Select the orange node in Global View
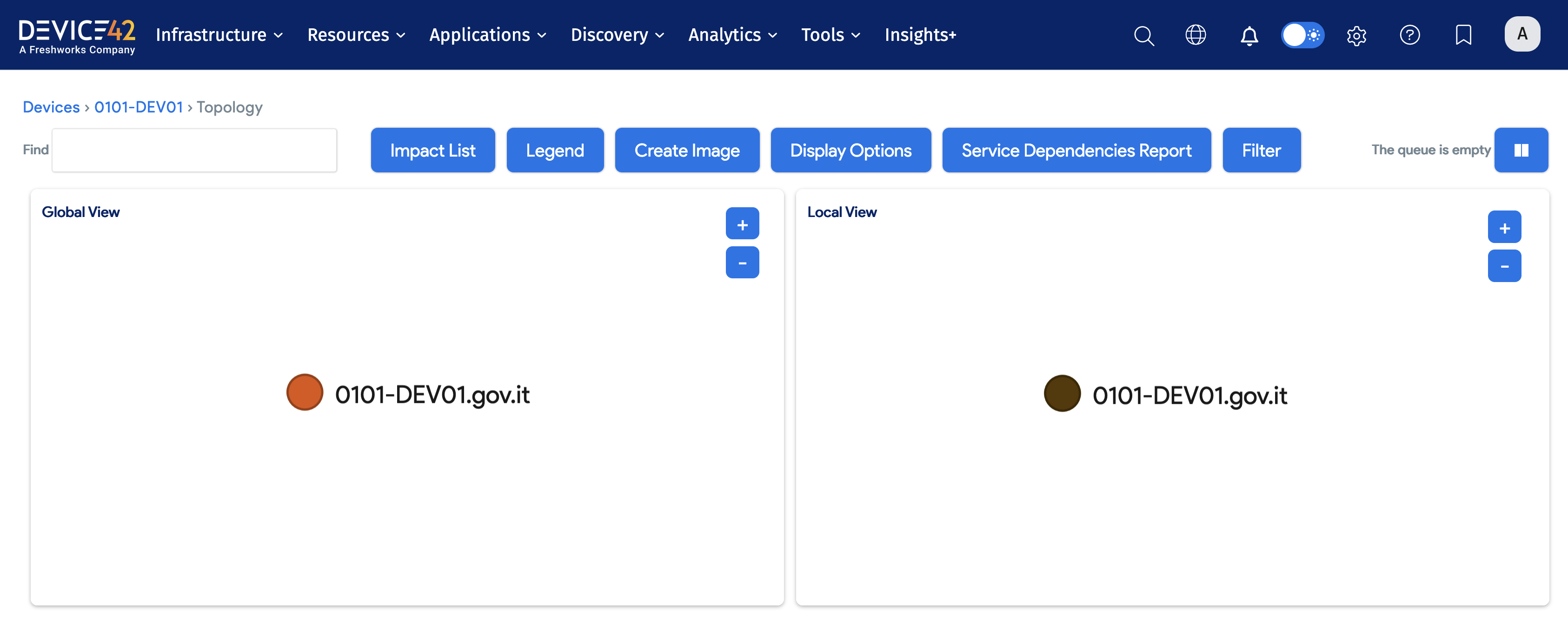 coord(305,392)
